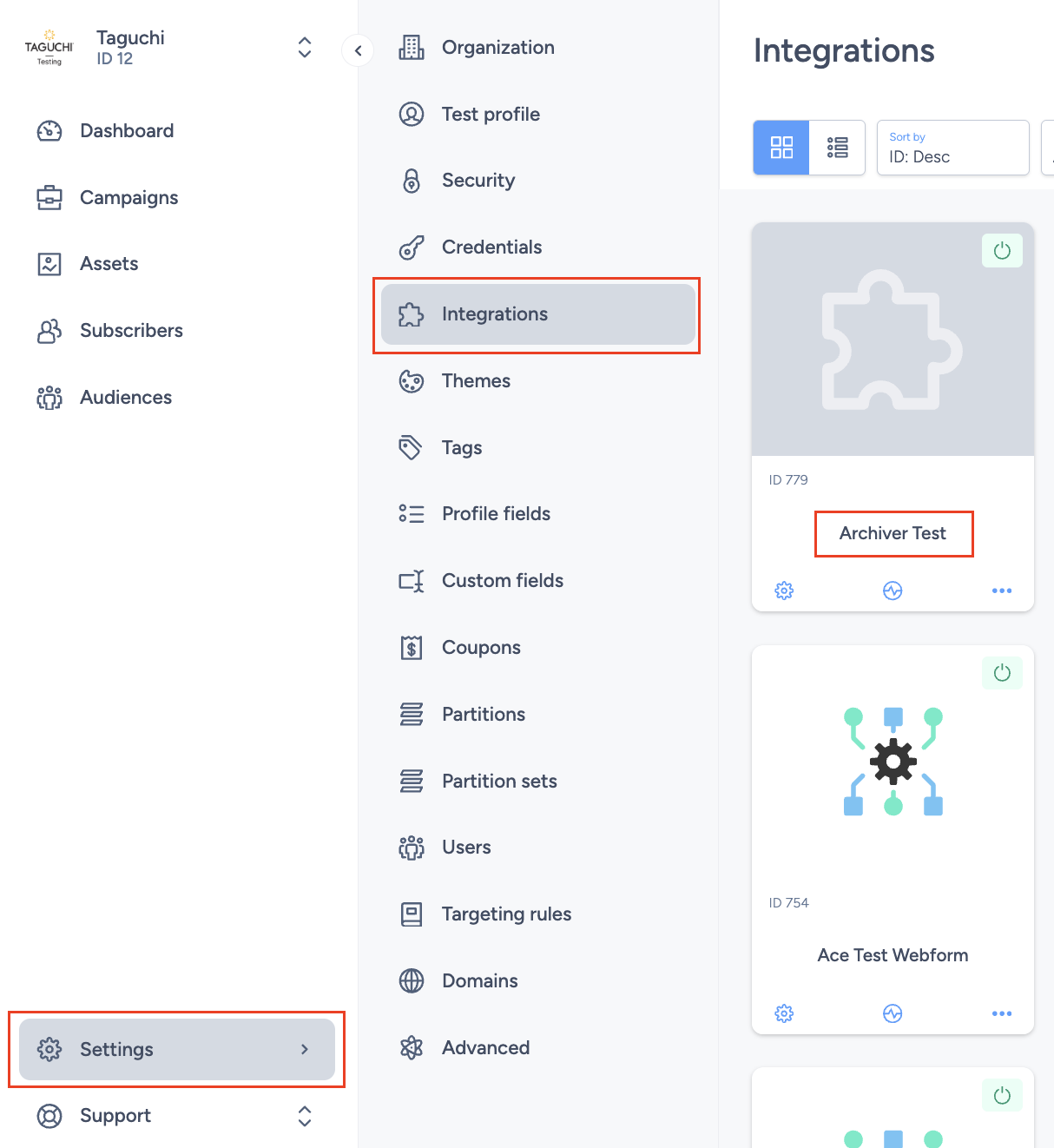Switch to list view layout

(x=837, y=148)
